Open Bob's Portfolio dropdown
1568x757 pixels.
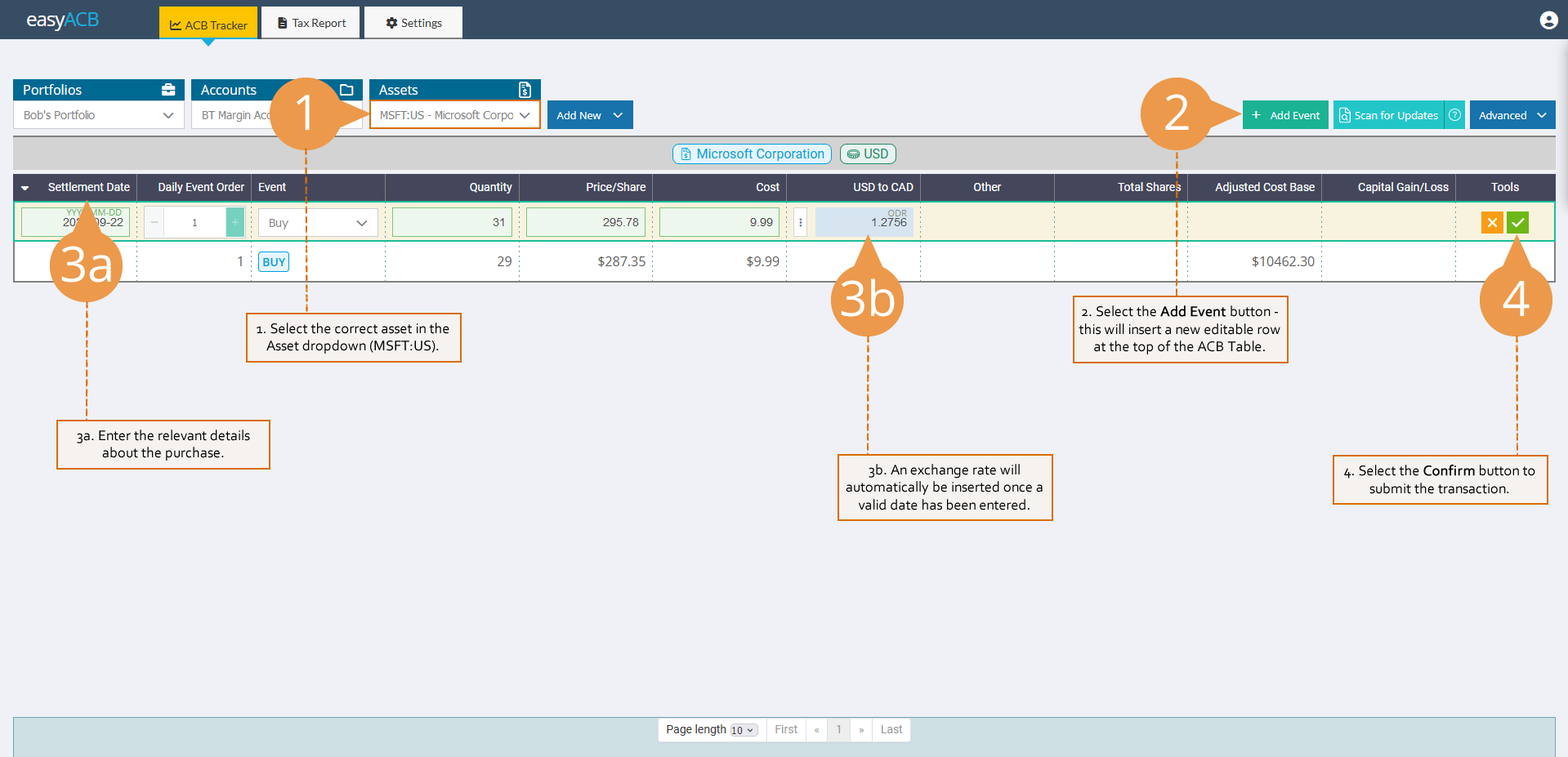click(x=97, y=114)
